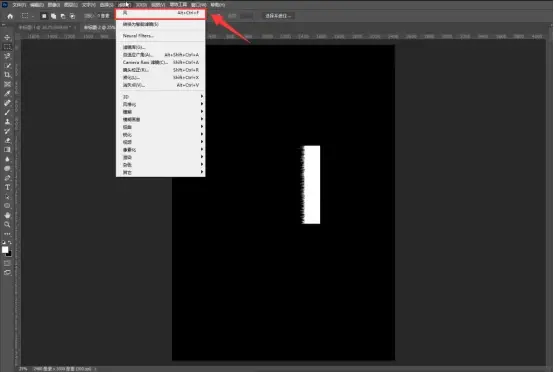
Task: Expand the 3D submenu arrow
Action: 202,96
